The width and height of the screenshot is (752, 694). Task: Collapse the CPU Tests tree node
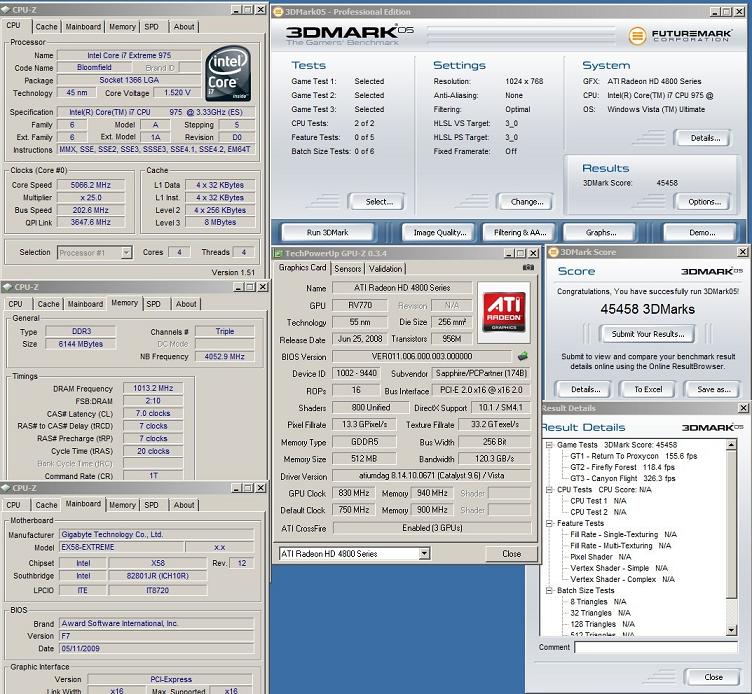coord(549,490)
